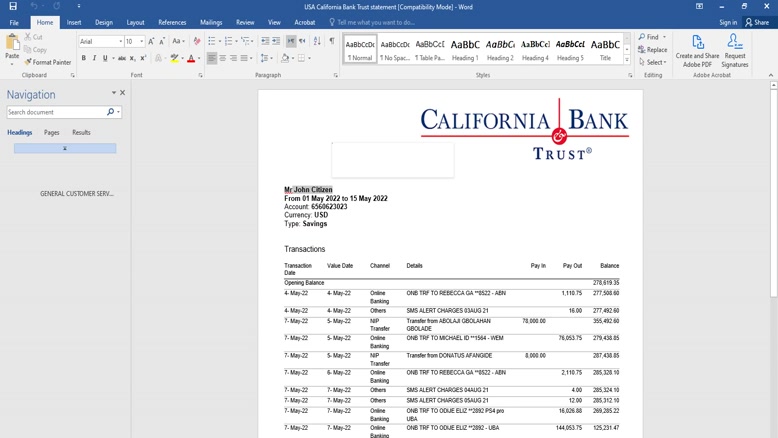Click the Clear All Formatting icon
This screenshot has height=438, width=778.
(196, 41)
